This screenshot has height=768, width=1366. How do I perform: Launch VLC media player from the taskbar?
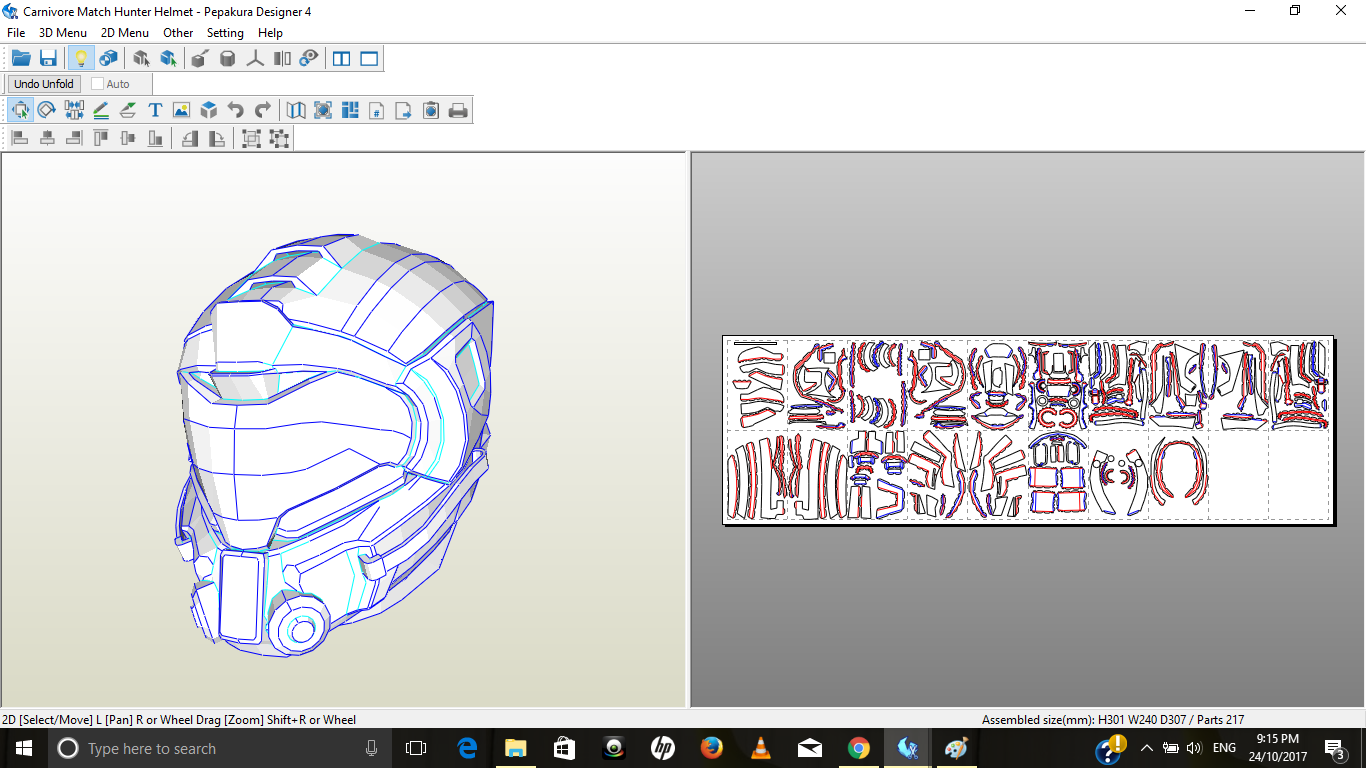point(760,748)
